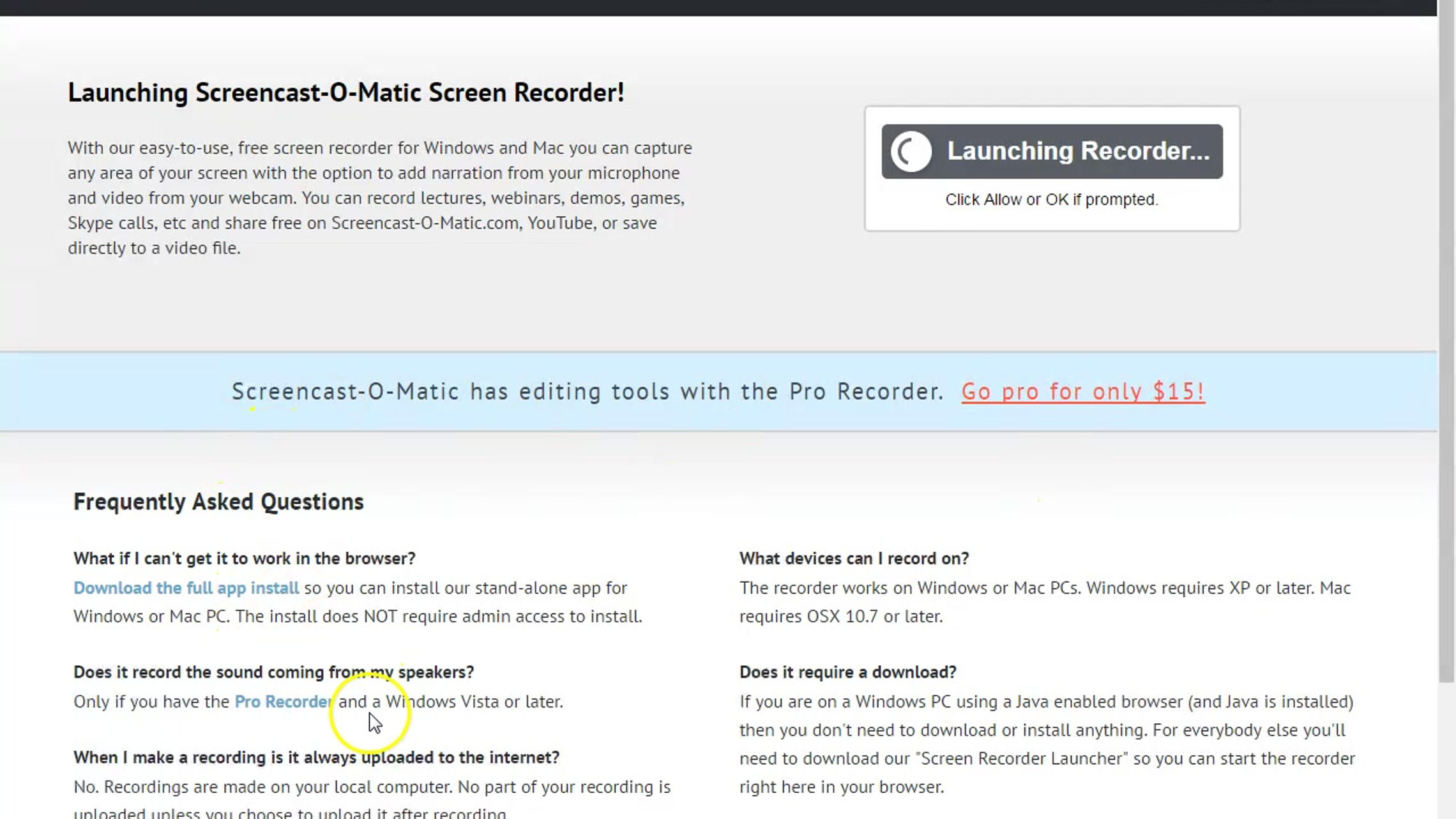
Task: Click the spinning loader icon in the Launching Recorder button
Action: point(911,151)
